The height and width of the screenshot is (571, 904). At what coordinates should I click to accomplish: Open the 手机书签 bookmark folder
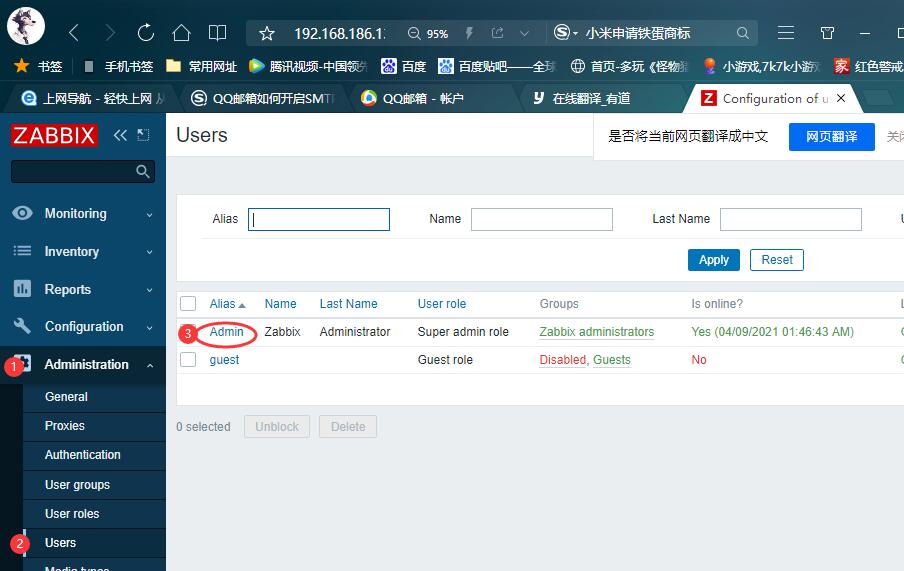point(119,66)
